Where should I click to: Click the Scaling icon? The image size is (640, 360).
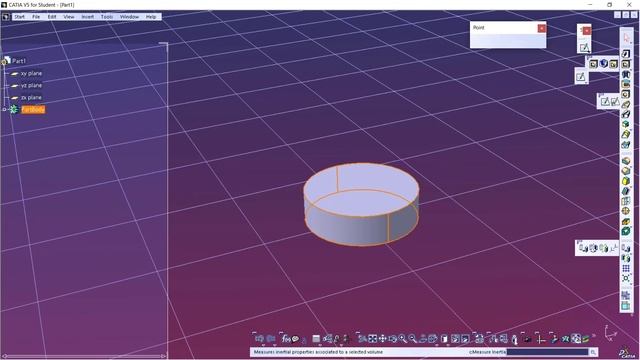[626, 278]
